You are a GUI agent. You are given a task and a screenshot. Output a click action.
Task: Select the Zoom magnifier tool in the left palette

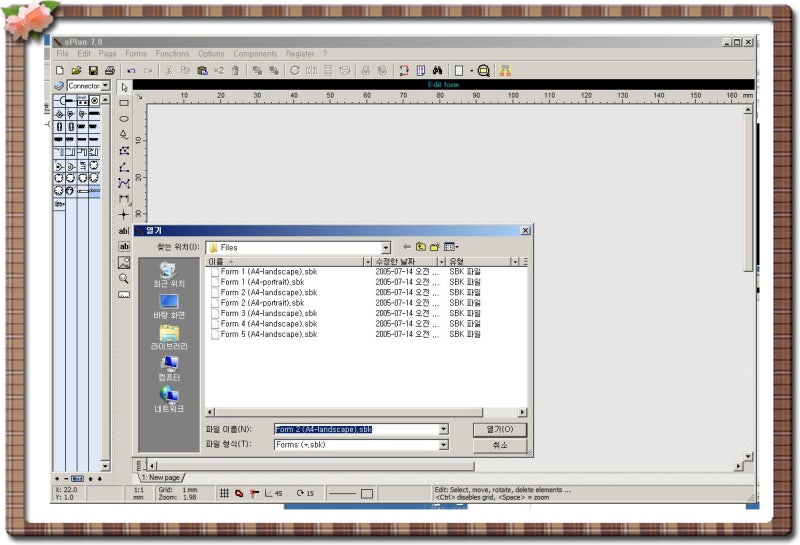[x=124, y=279]
